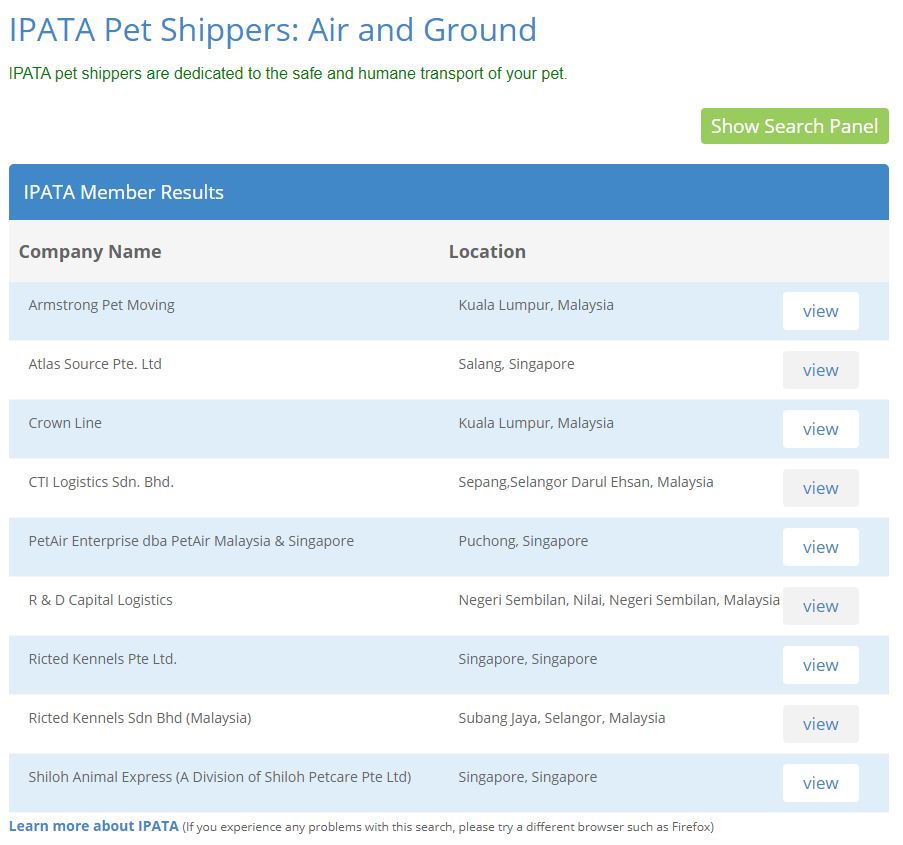View CTI Logistics Sdn. Bhd. details
The height and width of the screenshot is (845, 903).
(820, 488)
